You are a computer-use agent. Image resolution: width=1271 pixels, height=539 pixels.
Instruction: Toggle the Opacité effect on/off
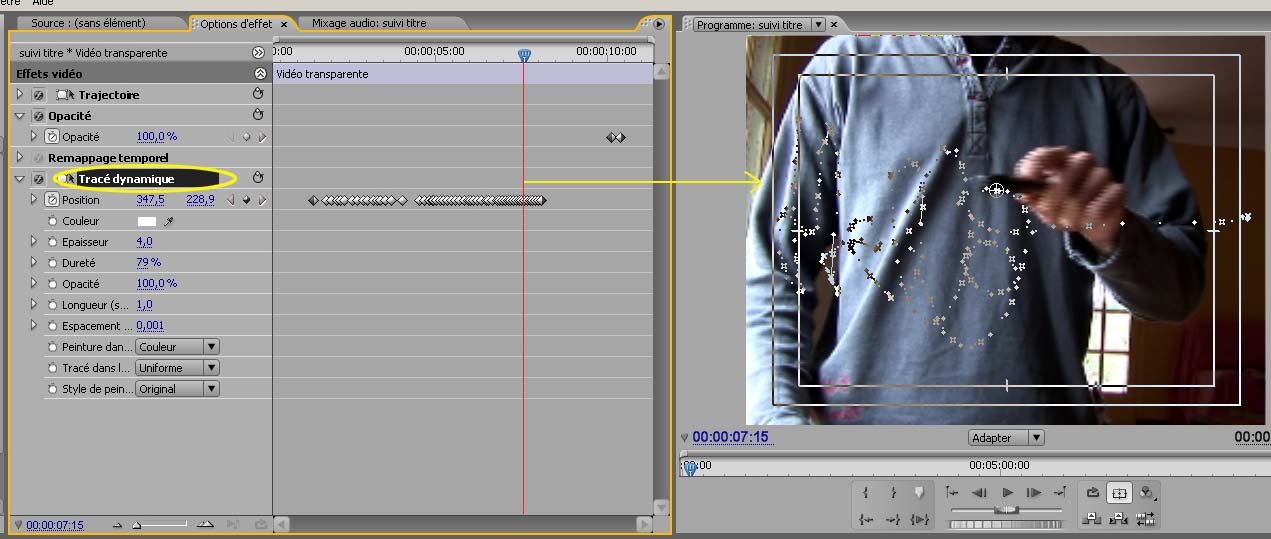click(x=38, y=116)
